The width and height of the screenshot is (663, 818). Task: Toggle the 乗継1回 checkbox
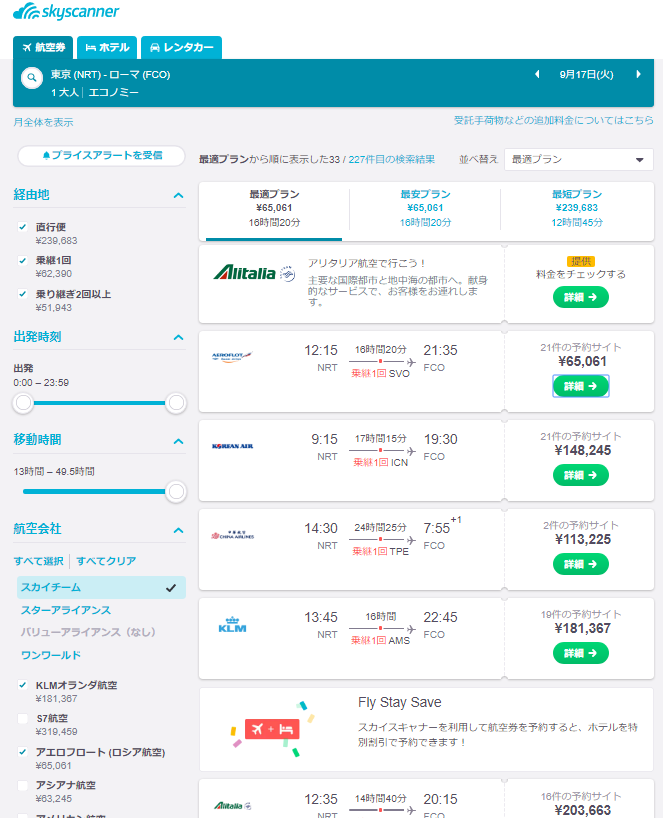click(x=22, y=260)
